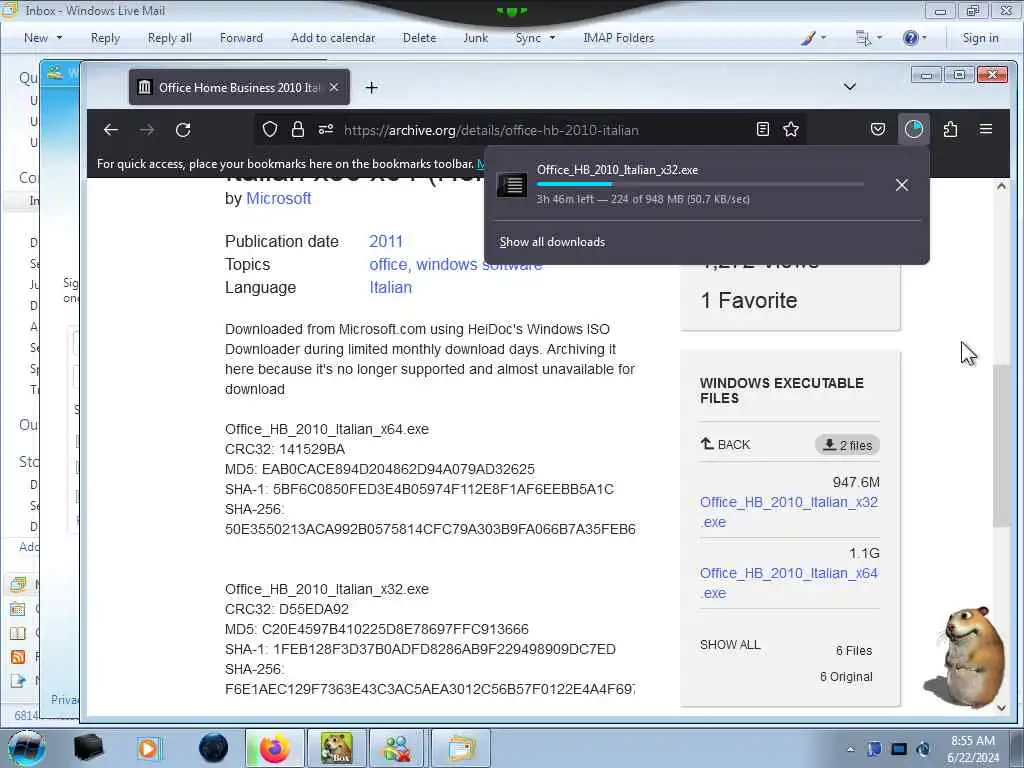1024x768 pixels.
Task: Go back using the Firefox back arrow
Action: click(111, 129)
